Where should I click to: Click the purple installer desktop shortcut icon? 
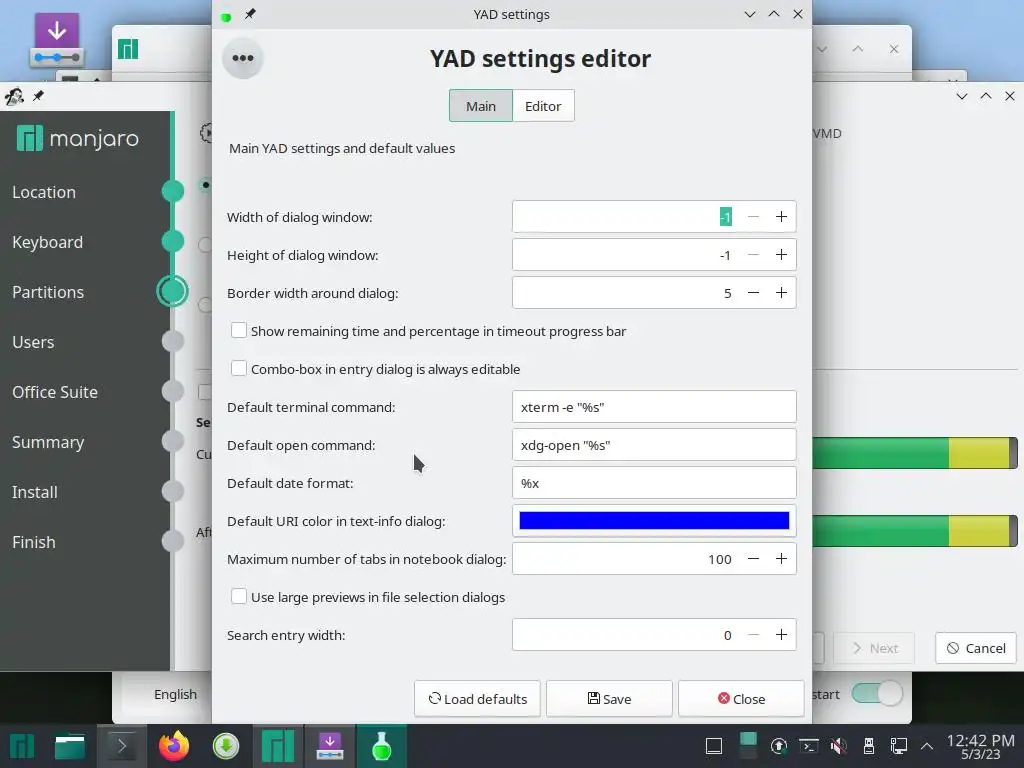point(57,40)
